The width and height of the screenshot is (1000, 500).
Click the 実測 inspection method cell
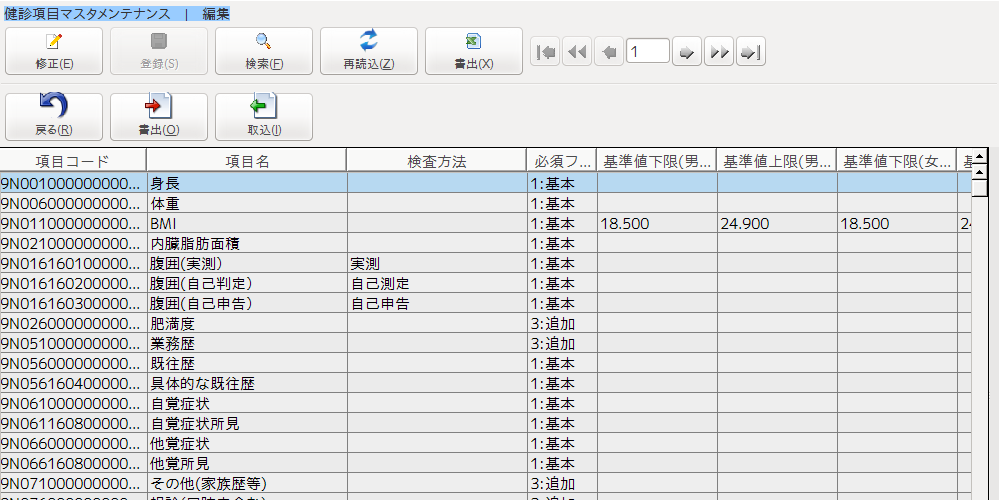[437, 263]
